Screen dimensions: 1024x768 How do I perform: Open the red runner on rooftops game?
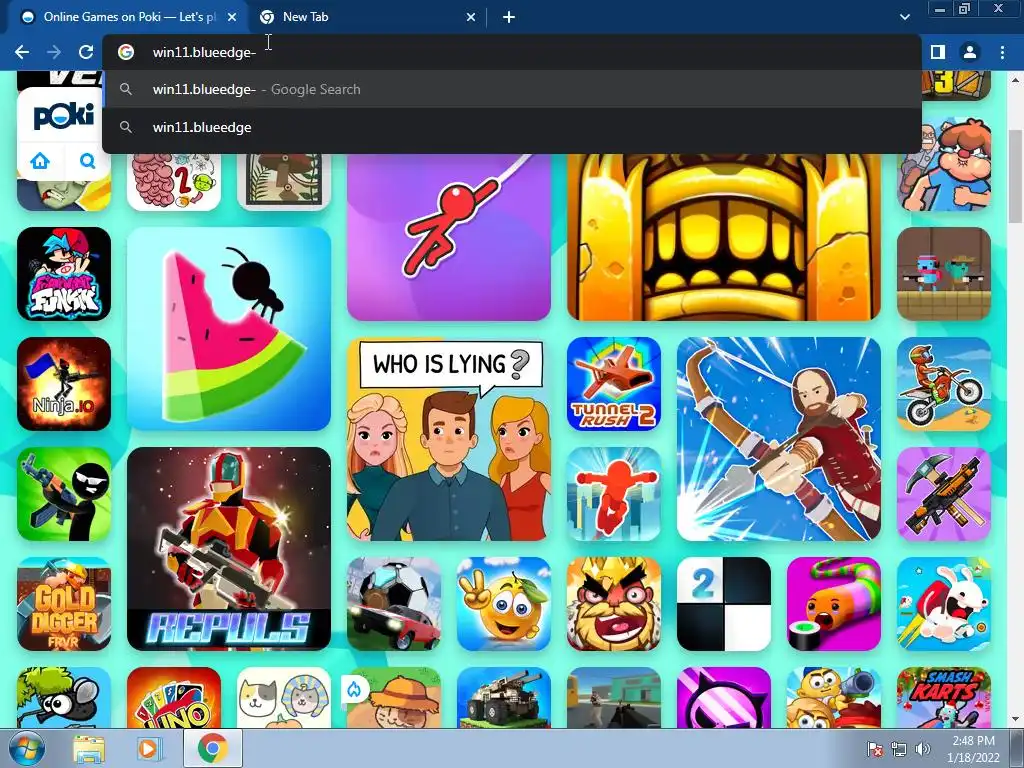[x=614, y=494]
